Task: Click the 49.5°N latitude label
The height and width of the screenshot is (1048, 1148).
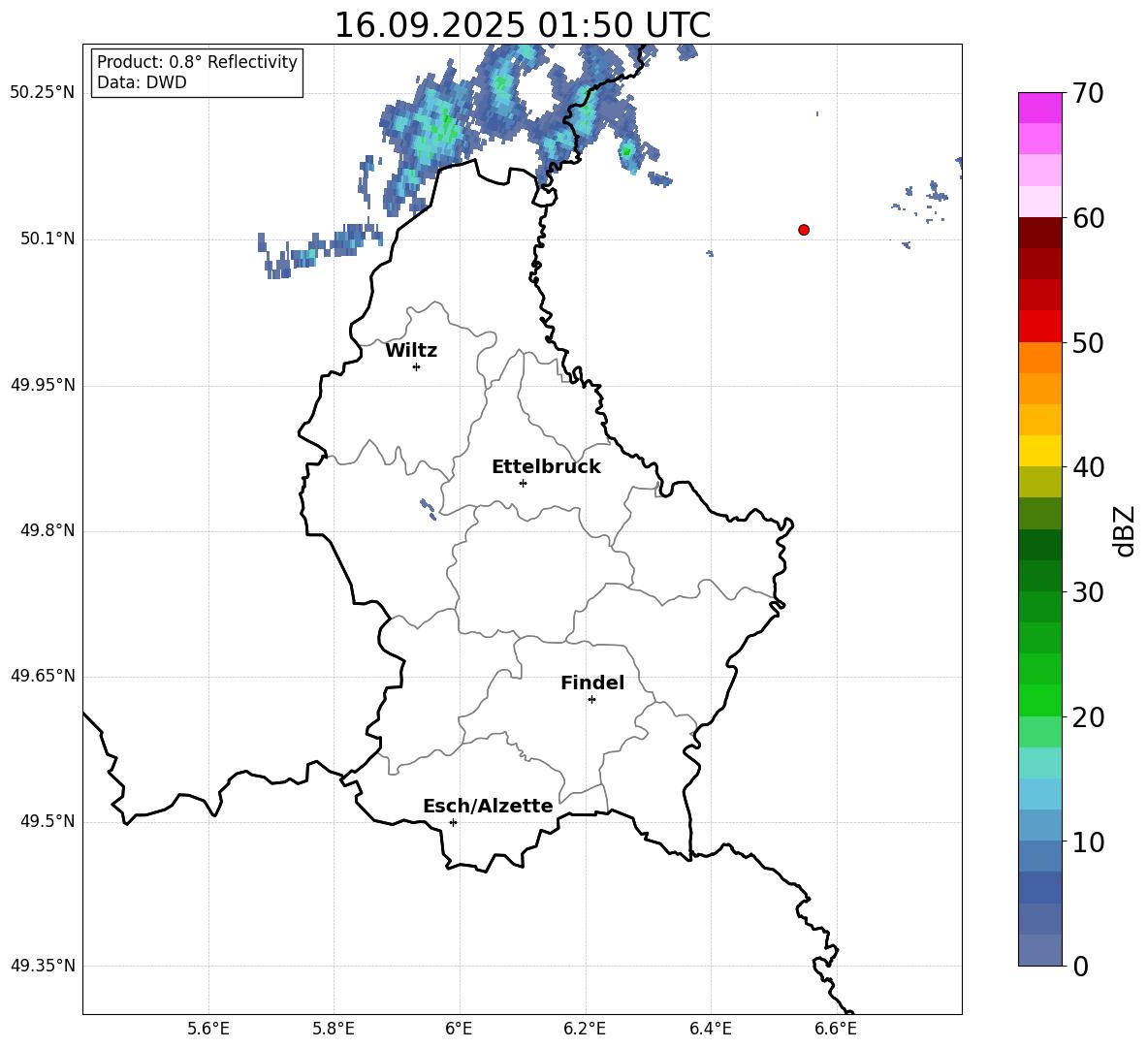Action: point(48,821)
